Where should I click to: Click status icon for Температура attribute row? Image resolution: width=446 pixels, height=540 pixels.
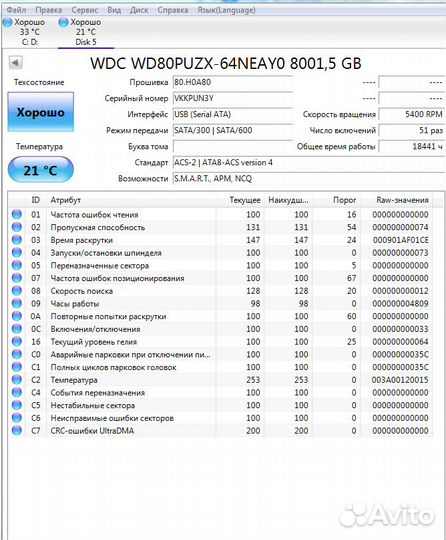(17, 380)
